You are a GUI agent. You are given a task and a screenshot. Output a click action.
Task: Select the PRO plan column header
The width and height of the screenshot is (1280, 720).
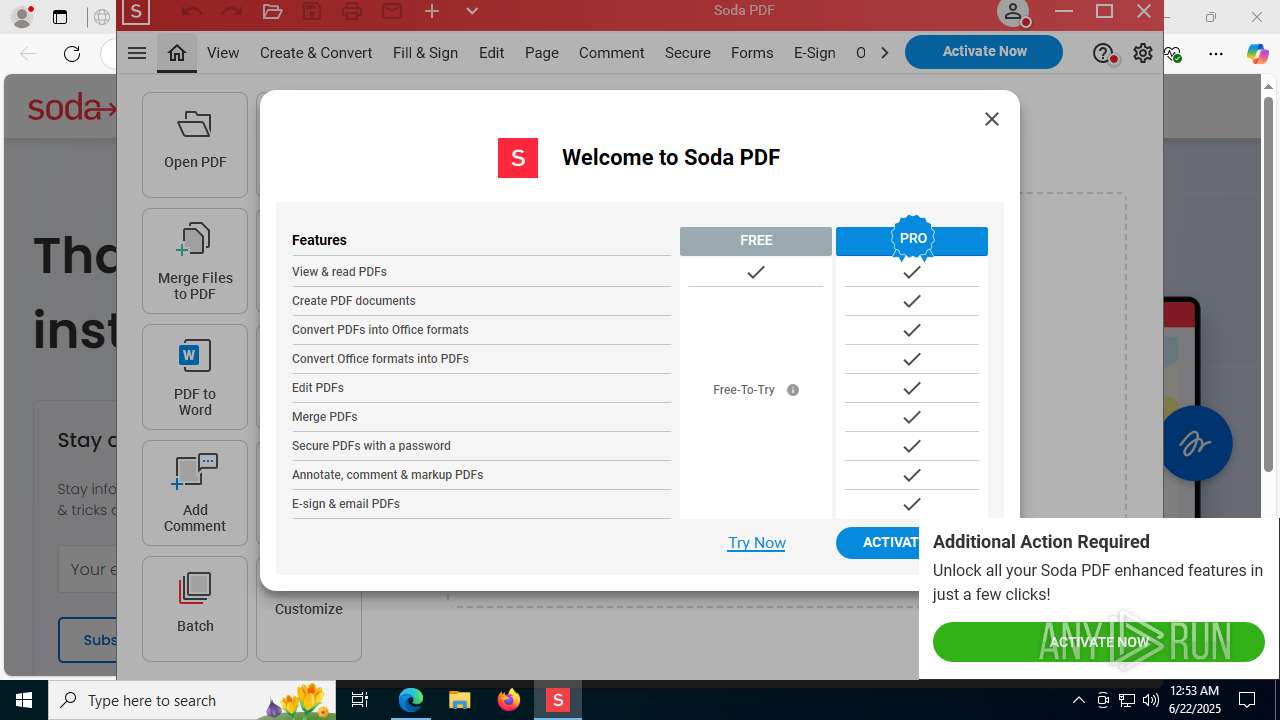912,241
